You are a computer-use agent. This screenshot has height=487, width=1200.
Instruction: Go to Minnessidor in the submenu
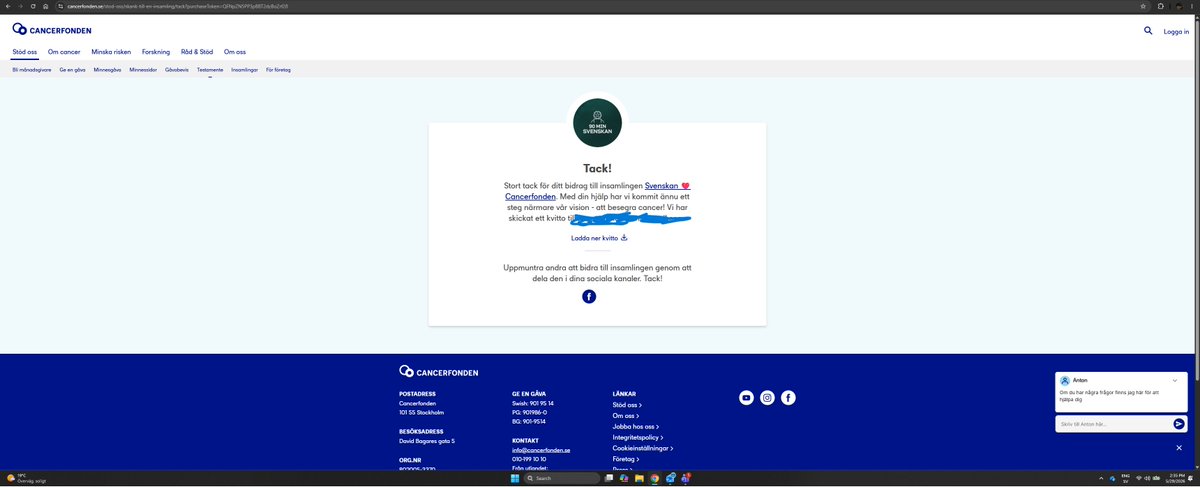(x=143, y=70)
